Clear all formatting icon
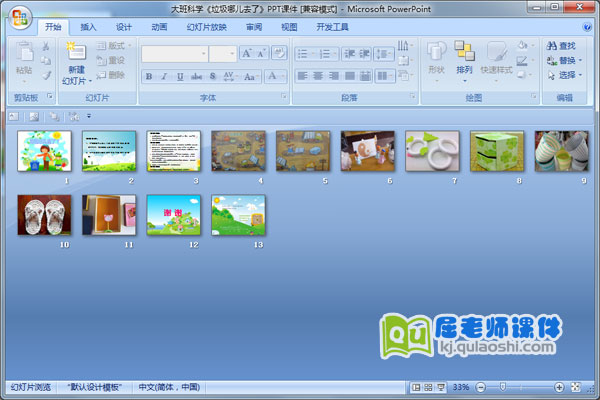The height and width of the screenshot is (400, 600). (279, 53)
